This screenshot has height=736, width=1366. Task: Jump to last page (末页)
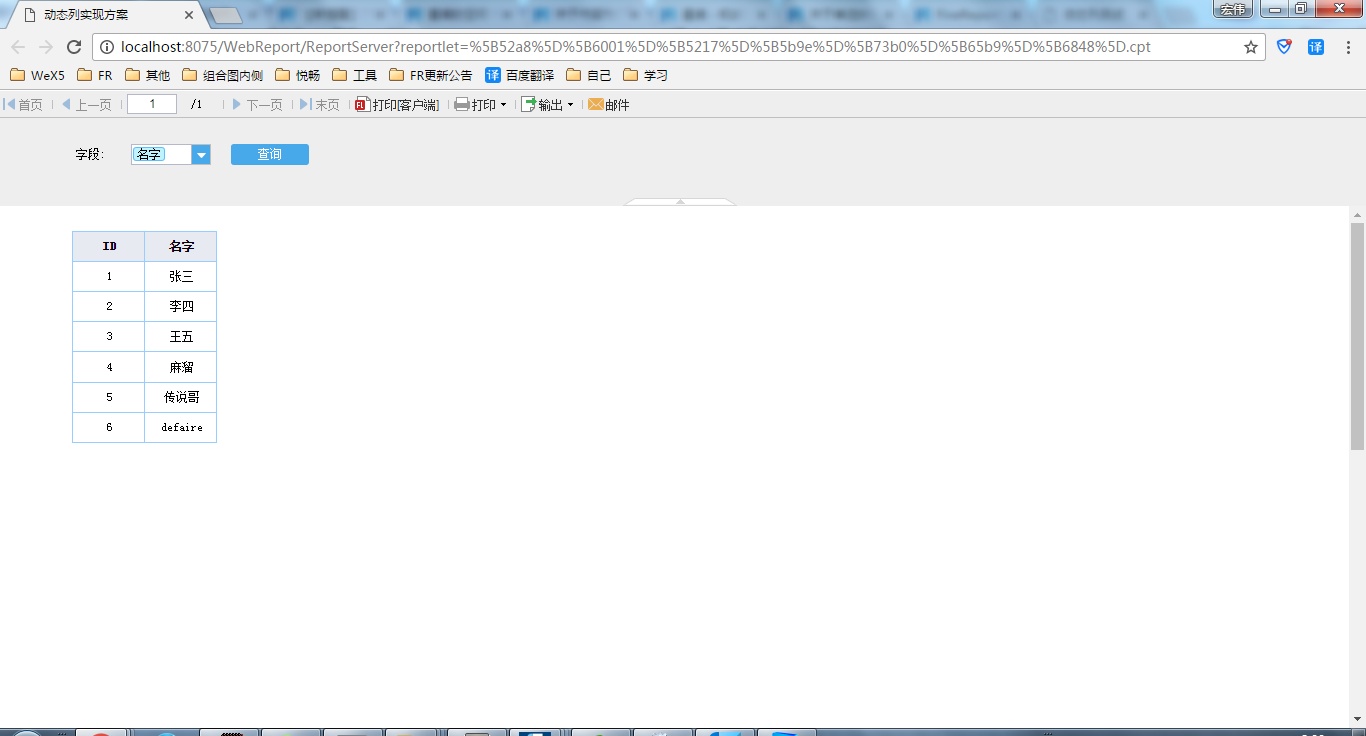click(319, 104)
